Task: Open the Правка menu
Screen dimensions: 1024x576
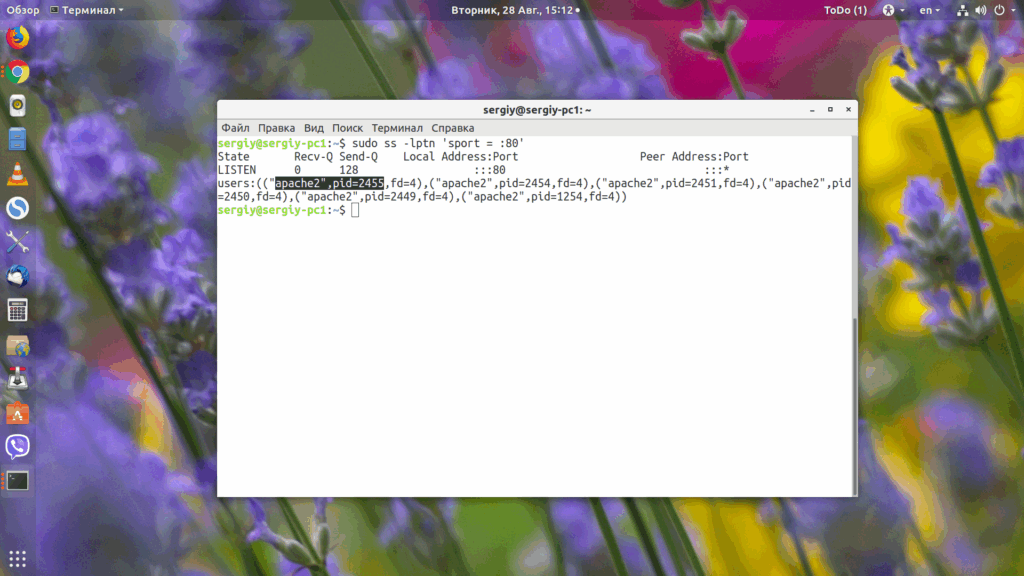Action: click(x=276, y=128)
